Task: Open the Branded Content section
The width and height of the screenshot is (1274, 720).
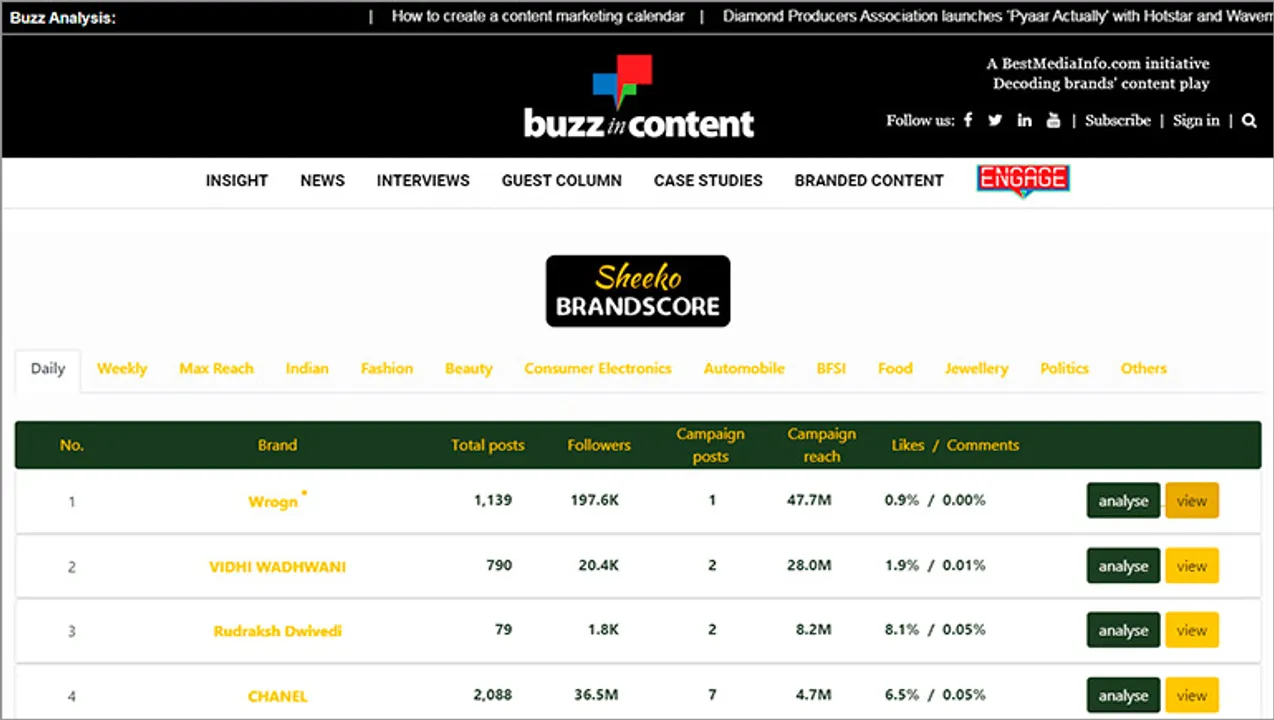Action: click(869, 181)
